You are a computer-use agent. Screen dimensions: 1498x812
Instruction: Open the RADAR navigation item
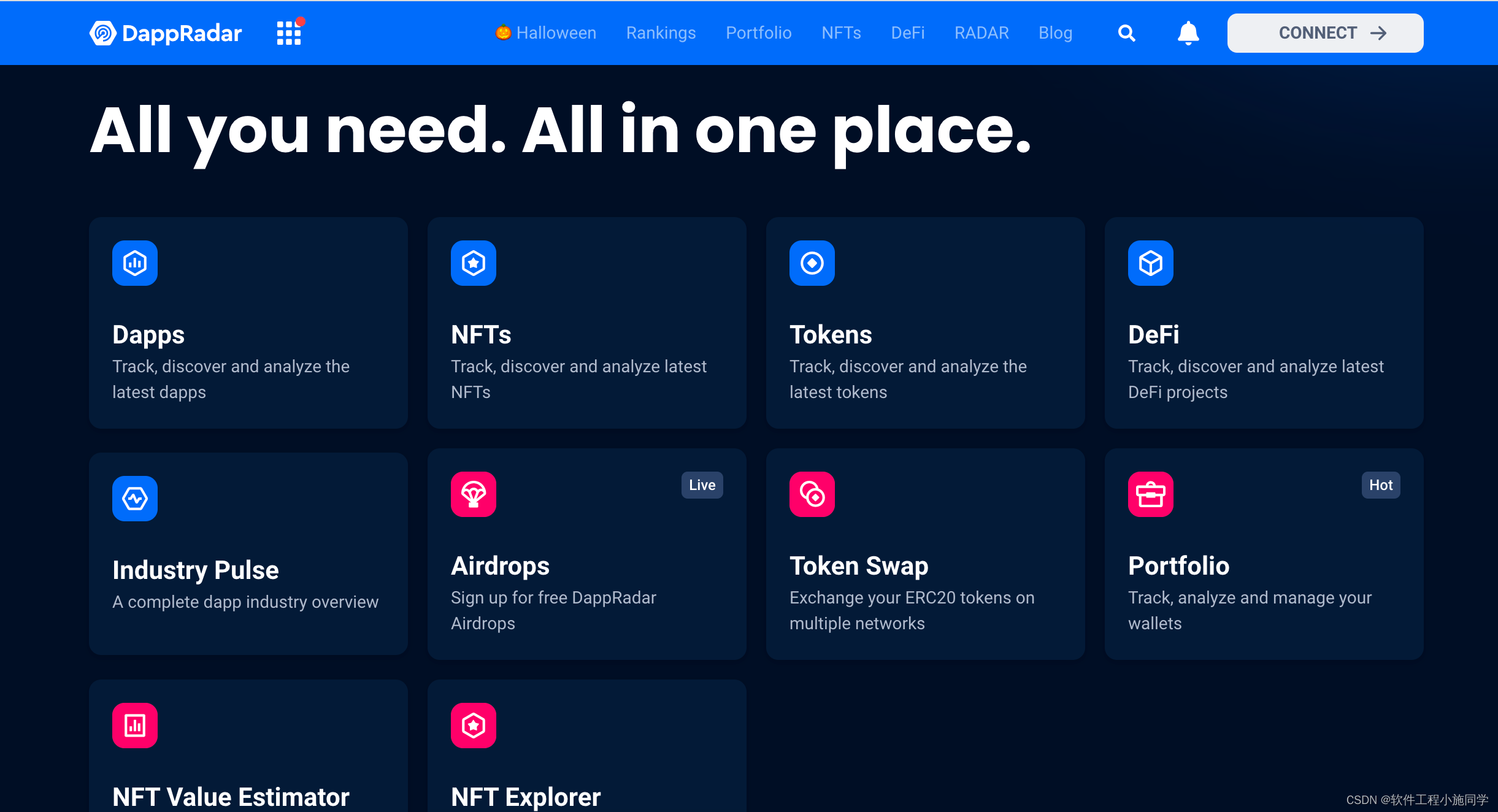(981, 33)
